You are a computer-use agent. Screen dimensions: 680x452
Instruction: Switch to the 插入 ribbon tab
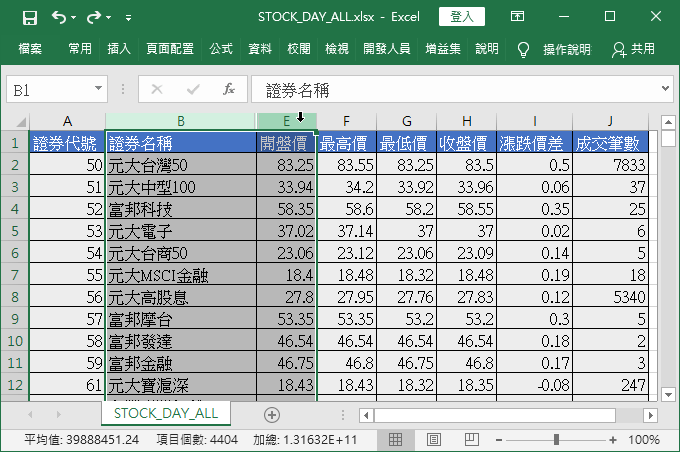click(119, 49)
